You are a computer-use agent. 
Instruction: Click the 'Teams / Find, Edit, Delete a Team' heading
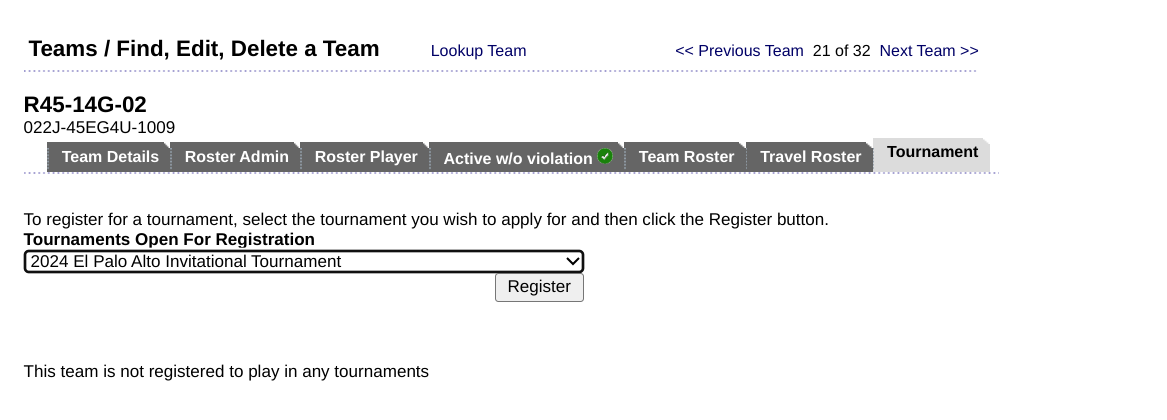[204, 49]
